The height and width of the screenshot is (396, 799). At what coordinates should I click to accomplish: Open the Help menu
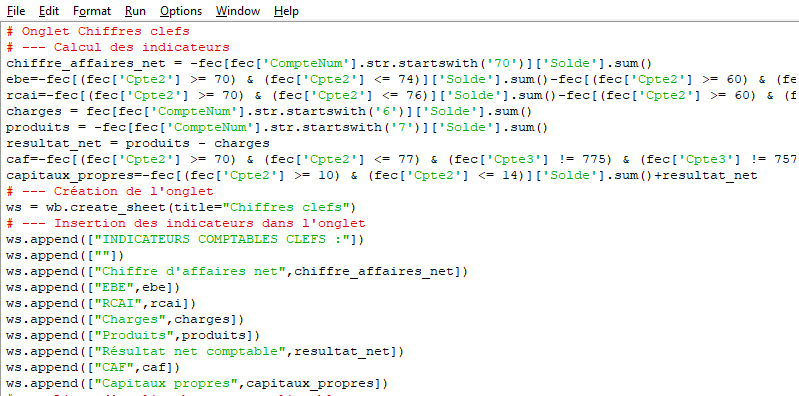286,11
